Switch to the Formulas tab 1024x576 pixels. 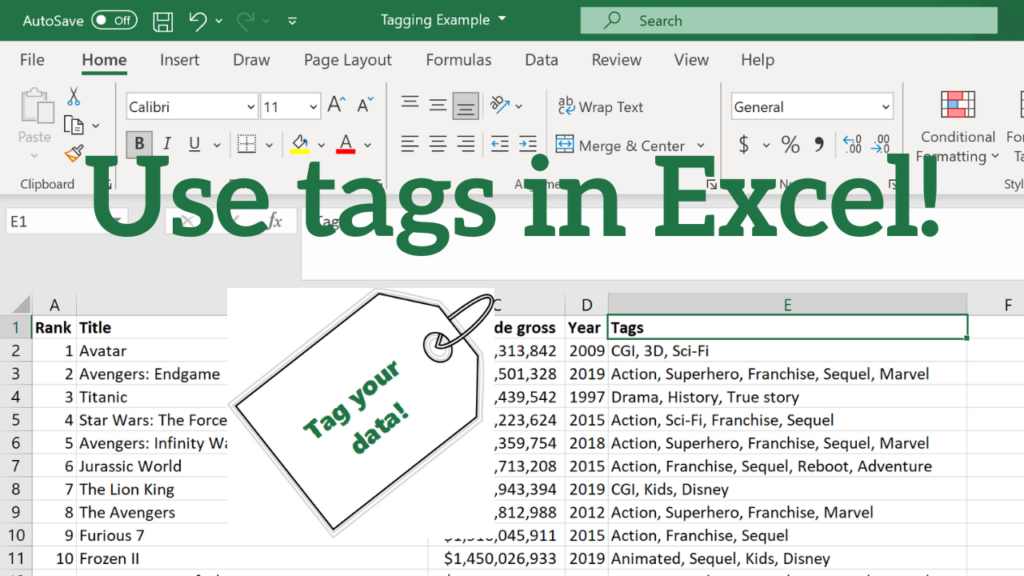click(458, 60)
